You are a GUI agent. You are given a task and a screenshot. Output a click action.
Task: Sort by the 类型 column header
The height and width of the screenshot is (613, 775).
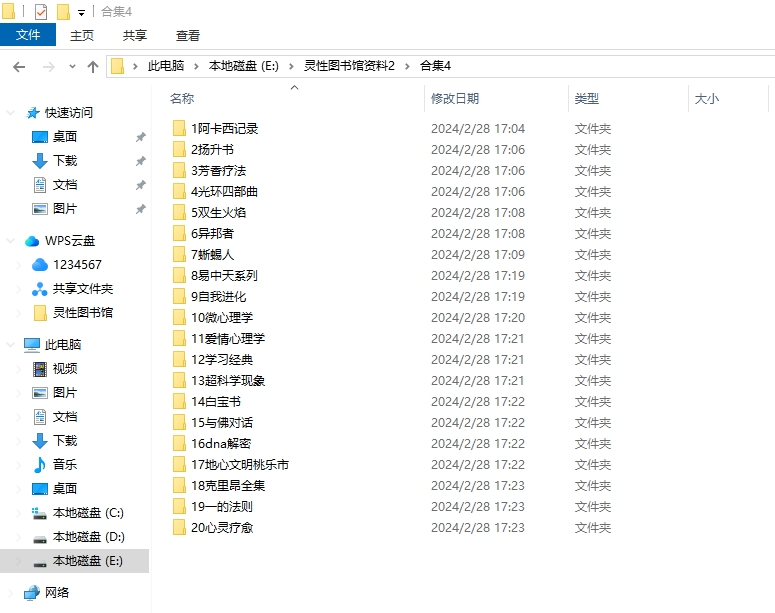click(587, 98)
